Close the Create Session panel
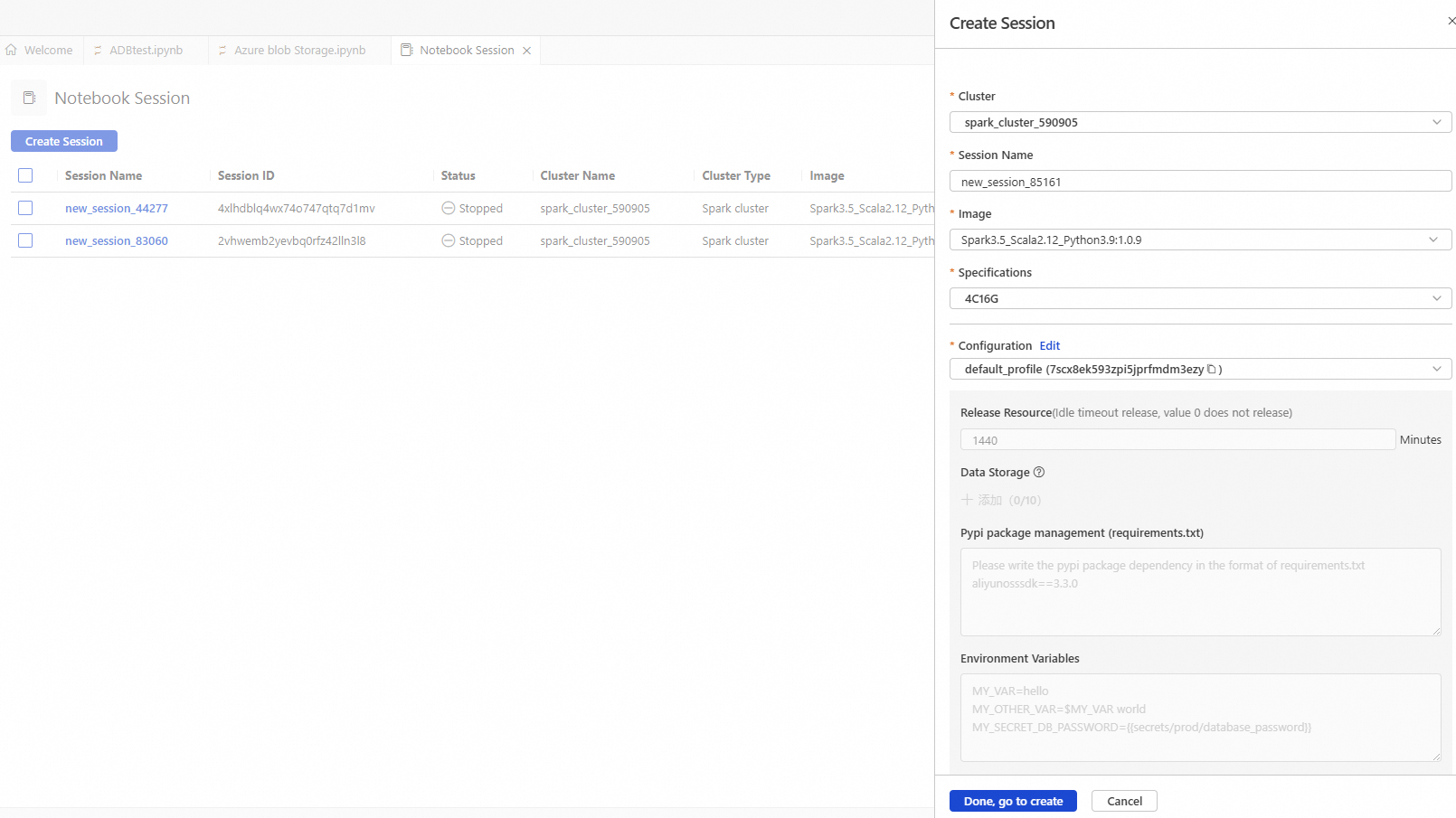Screen dimensions: 1456x818 click(x=1451, y=21)
